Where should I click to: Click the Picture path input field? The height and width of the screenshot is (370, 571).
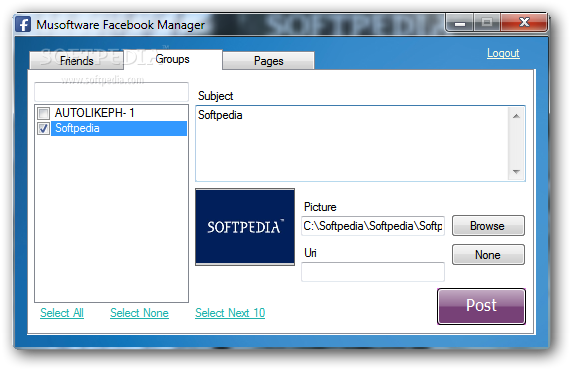click(373, 226)
